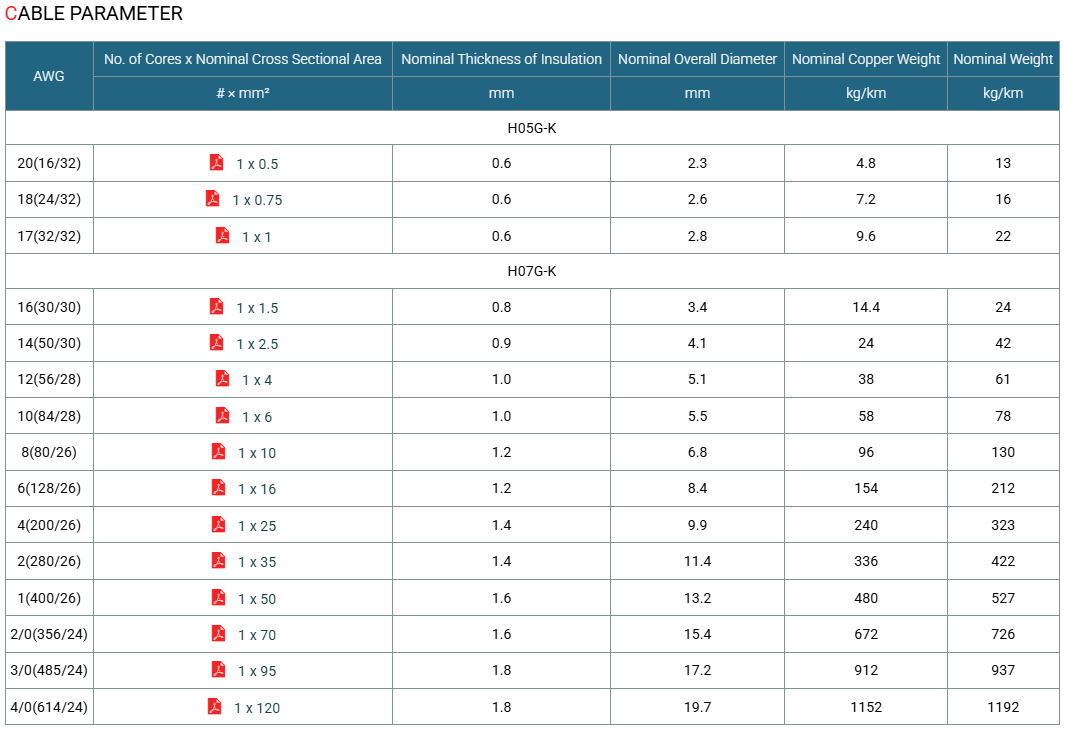The image size is (1065, 729).
Task: Open the PDF icon for 1 x 0.5
Action: coord(216,162)
